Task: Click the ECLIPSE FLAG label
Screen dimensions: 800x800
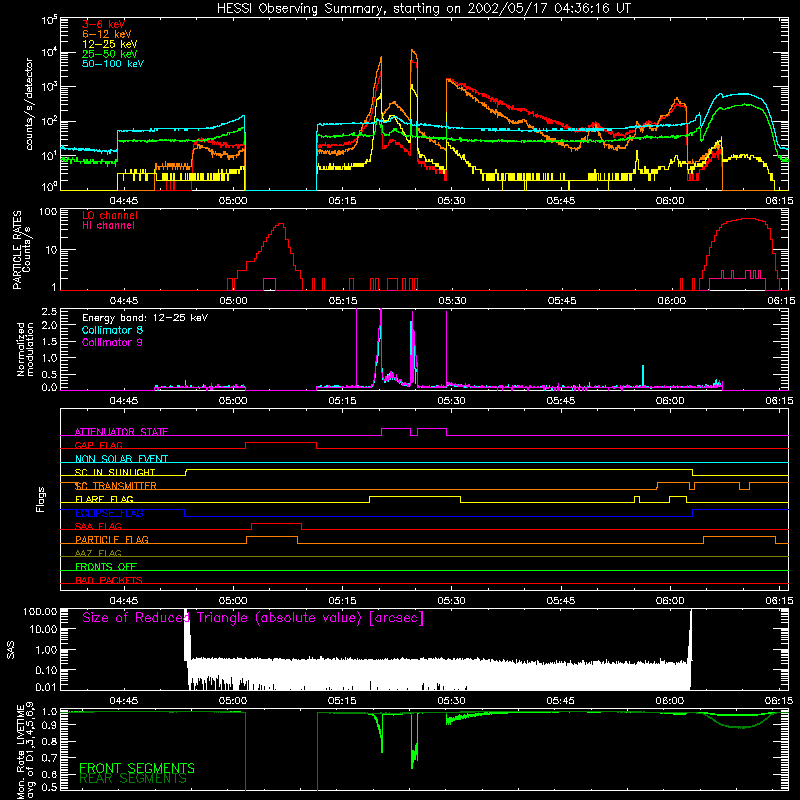Action: 109,513
